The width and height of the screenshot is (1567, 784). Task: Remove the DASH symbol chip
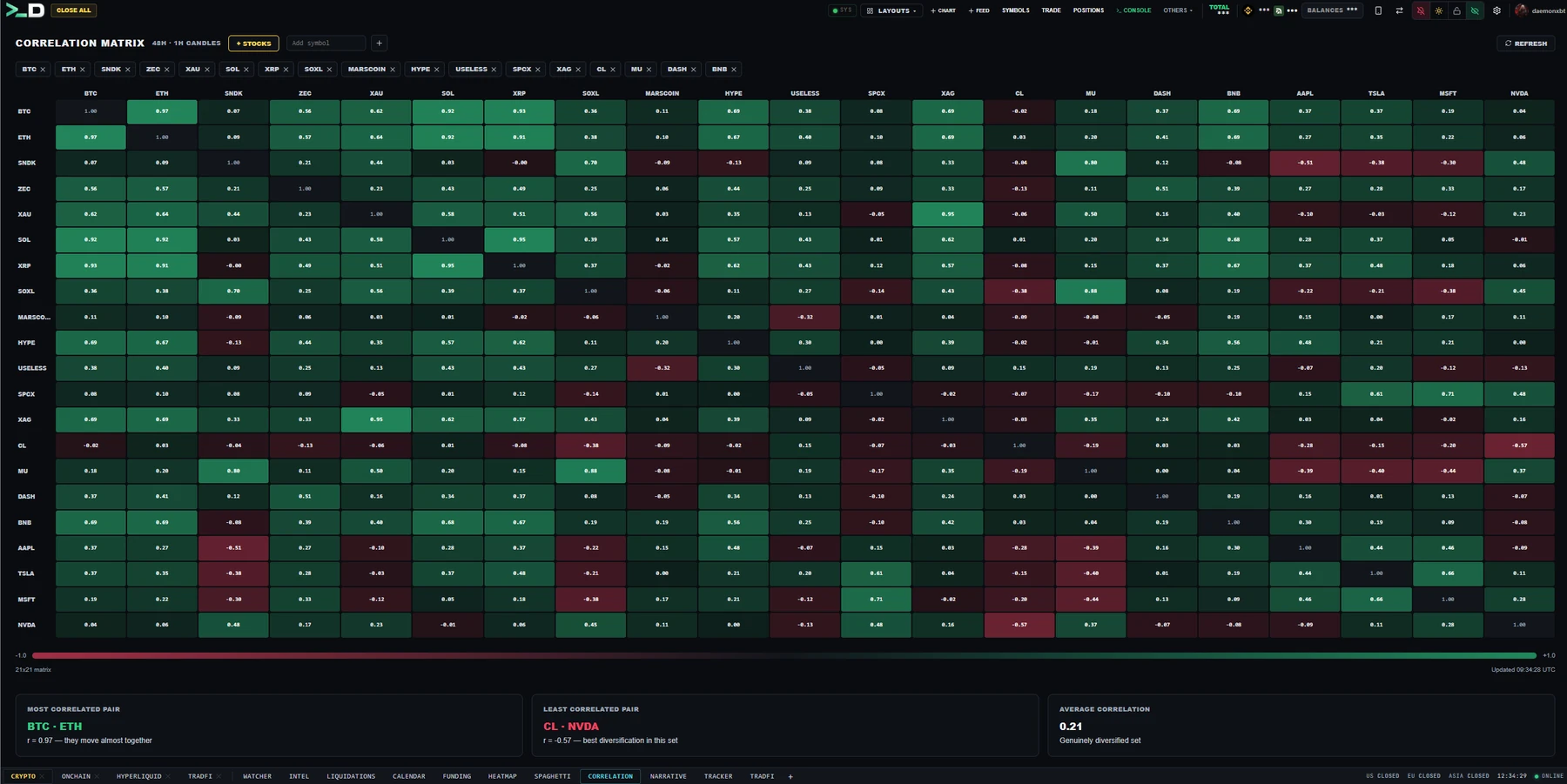pyautogui.click(x=694, y=70)
